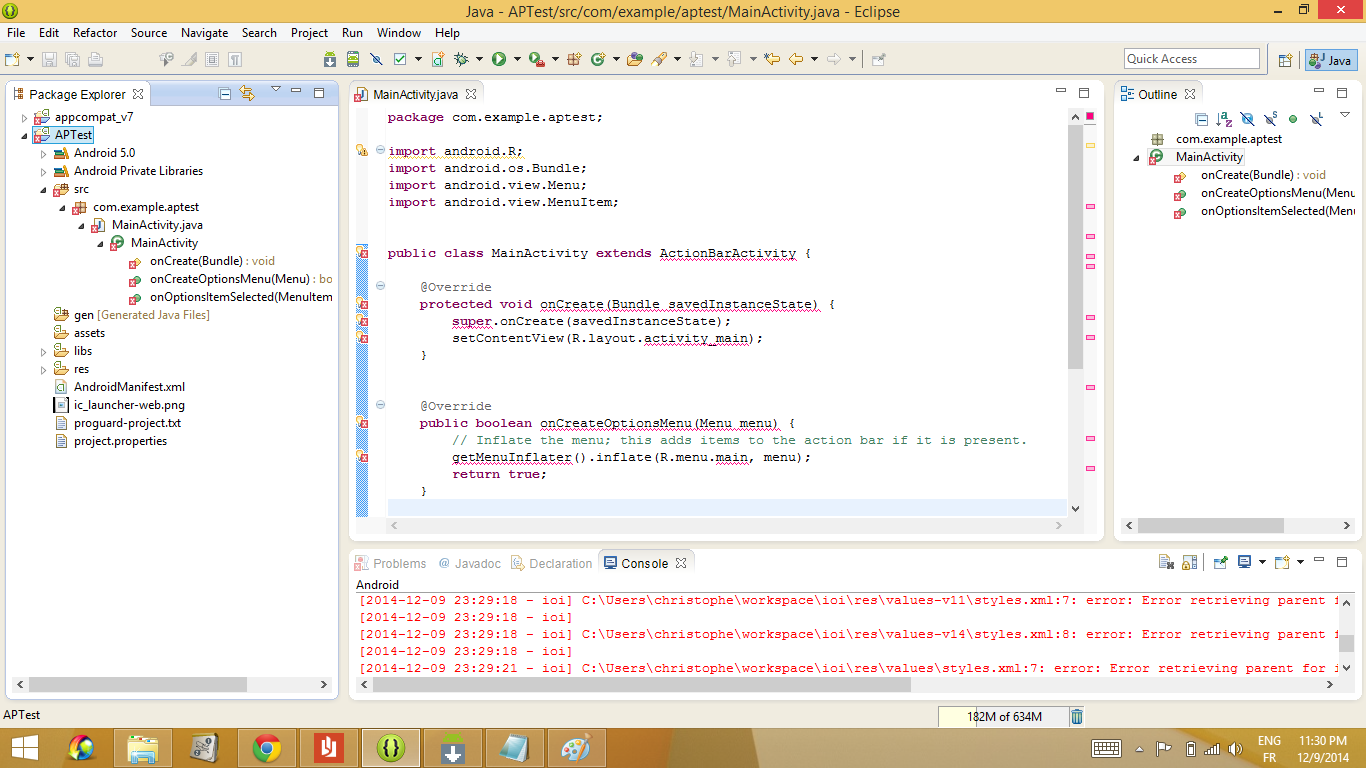Expand the Android 5.0 library node
The height and width of the screenshot is (768, 1366).
coord(44,153)
